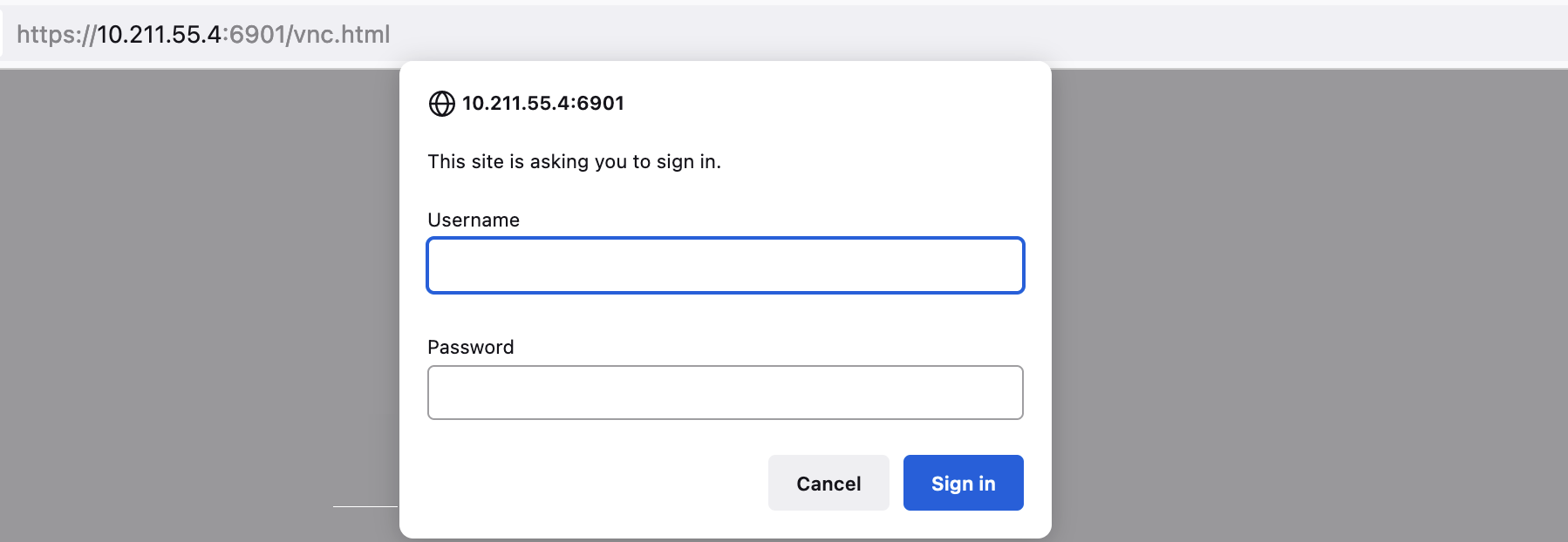Click the gray page area left of dialog
The width and height of the screenshot is (1568, 542).
(x=201, y=305)
